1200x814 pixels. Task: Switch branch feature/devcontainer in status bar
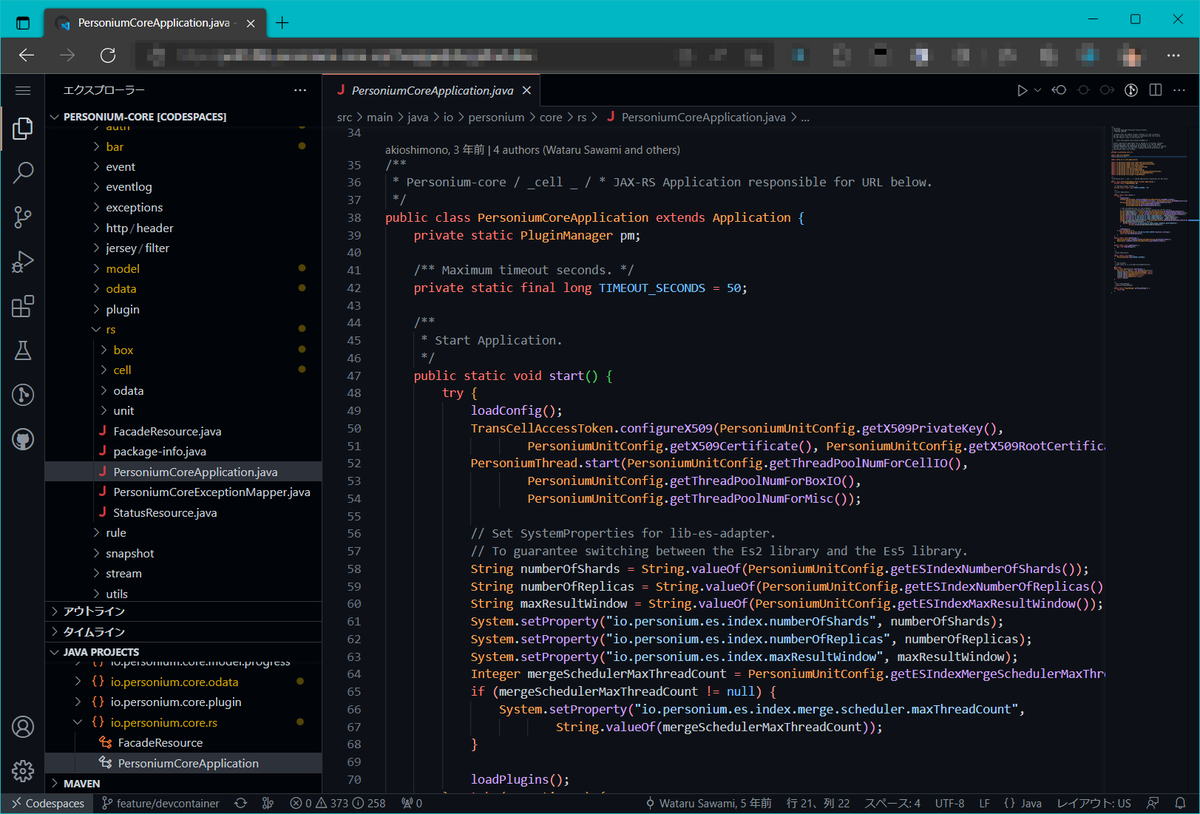point(160,803)
